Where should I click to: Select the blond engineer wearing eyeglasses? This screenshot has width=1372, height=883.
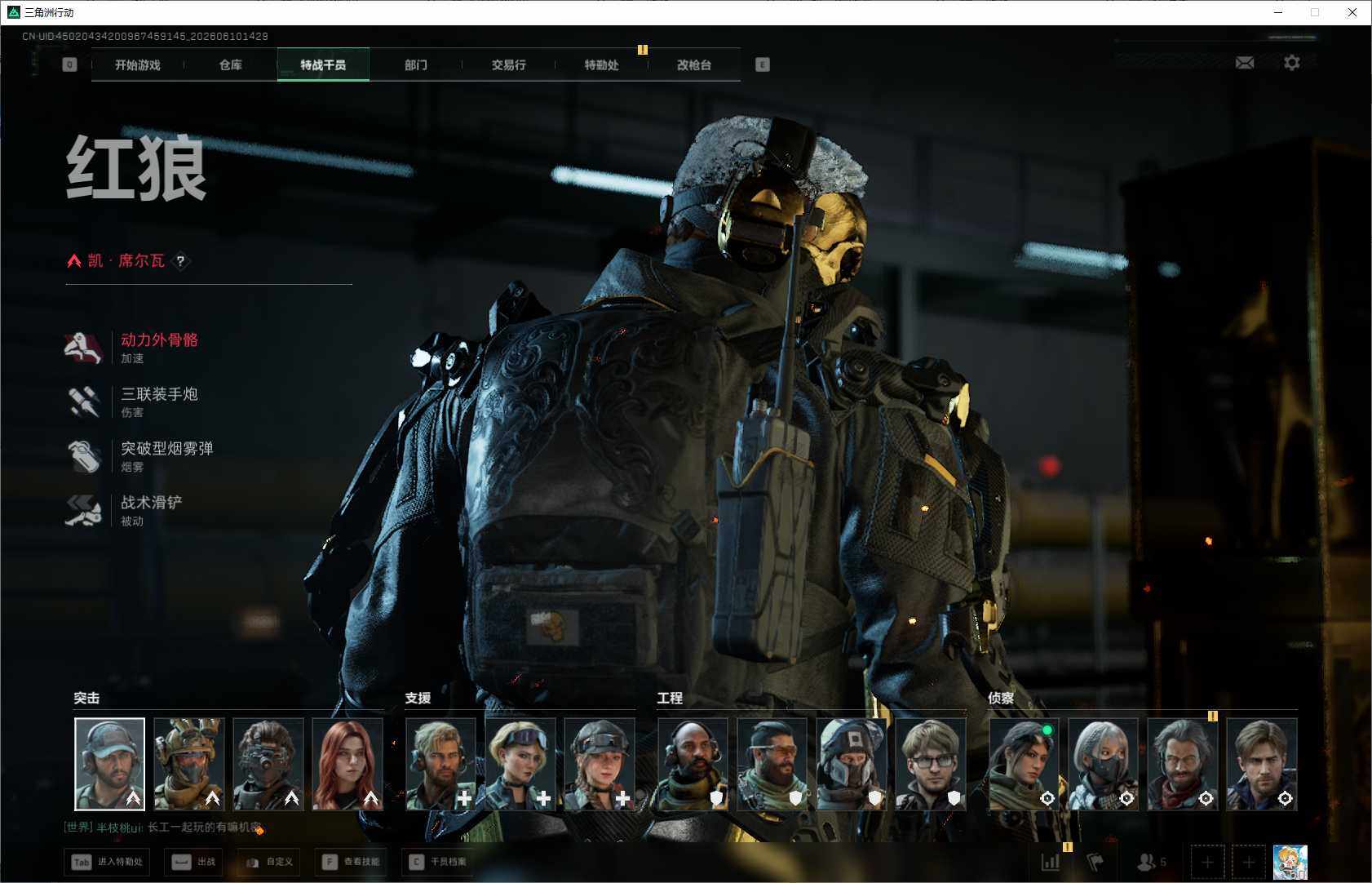[x=931, y=764]
